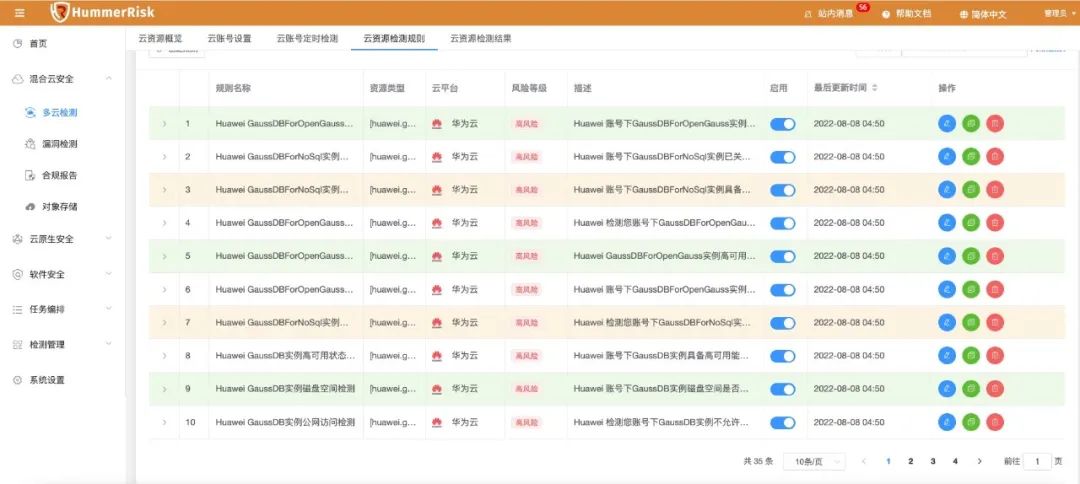The width and height of the screenshot is (1080, 484).
Task: Collapse 混合云安全 sidebar group
Action: point(63,78)
